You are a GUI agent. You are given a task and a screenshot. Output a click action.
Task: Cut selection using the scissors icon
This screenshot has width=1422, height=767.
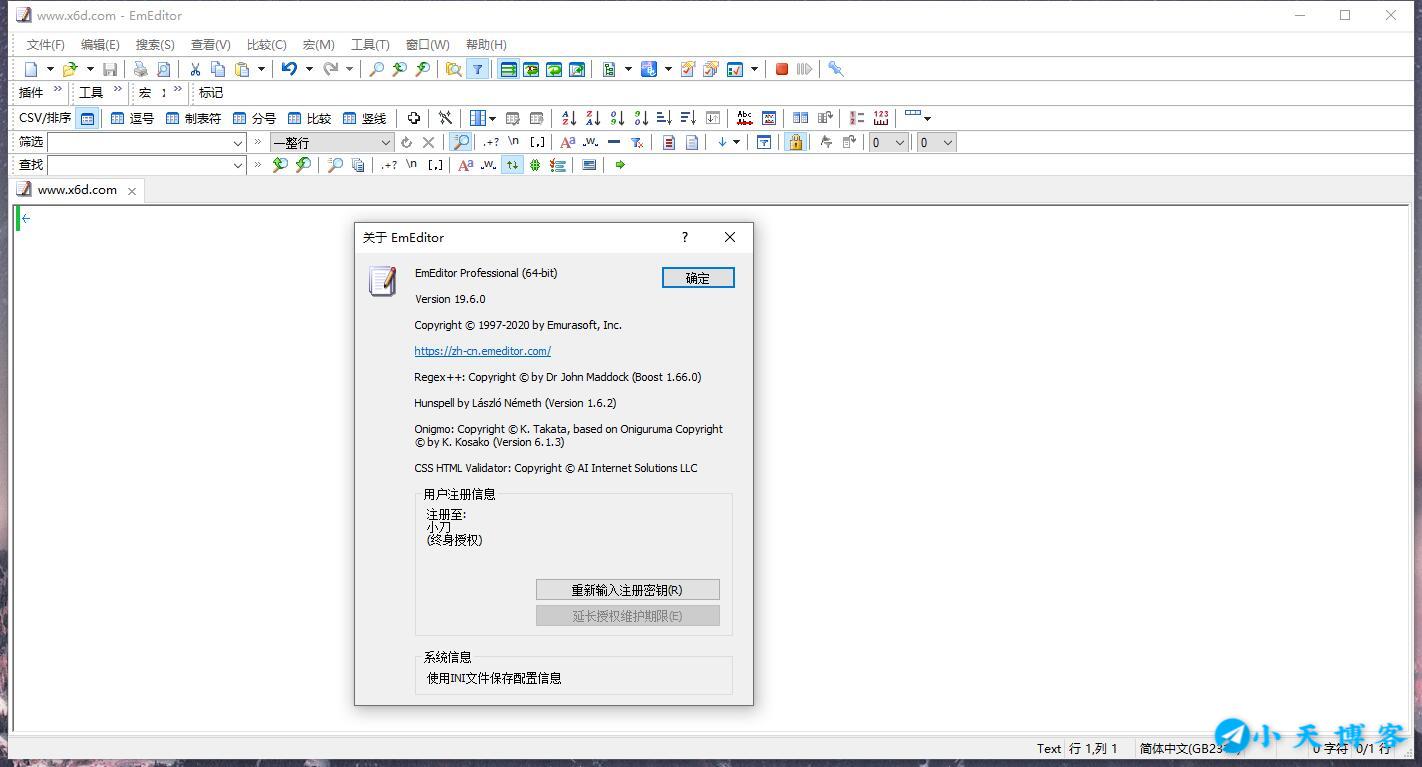195,69
